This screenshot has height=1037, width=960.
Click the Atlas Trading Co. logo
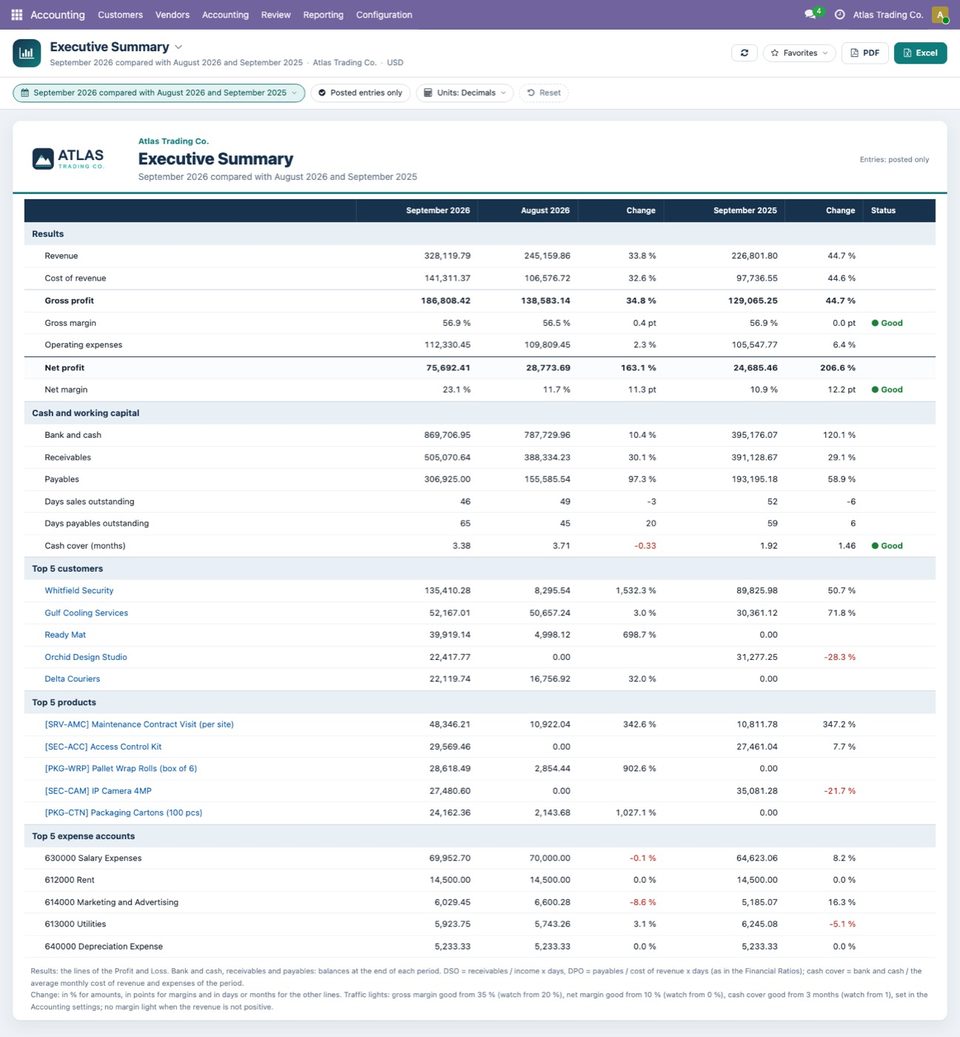68,159
